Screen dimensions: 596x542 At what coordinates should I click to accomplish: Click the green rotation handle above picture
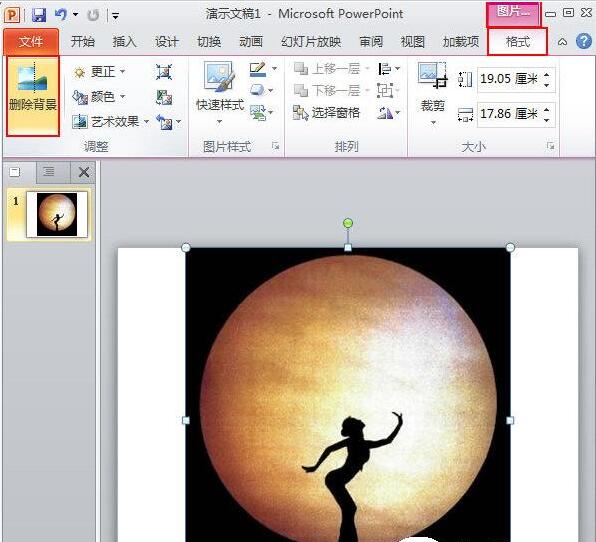pos(348,223)
